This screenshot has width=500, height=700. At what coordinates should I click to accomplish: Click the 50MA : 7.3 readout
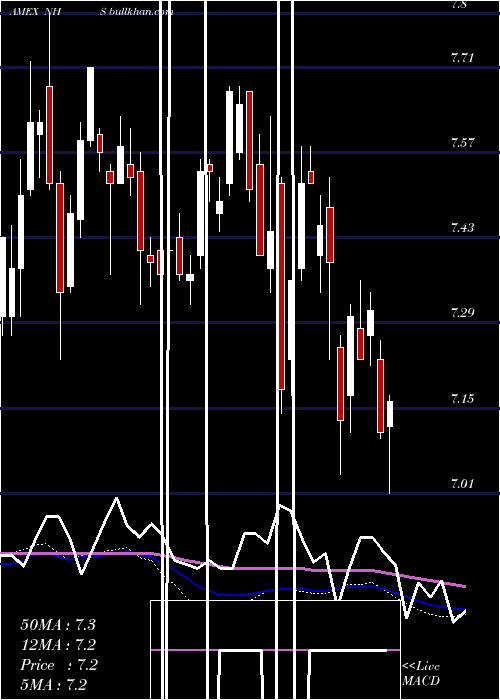tap(58, 624)
